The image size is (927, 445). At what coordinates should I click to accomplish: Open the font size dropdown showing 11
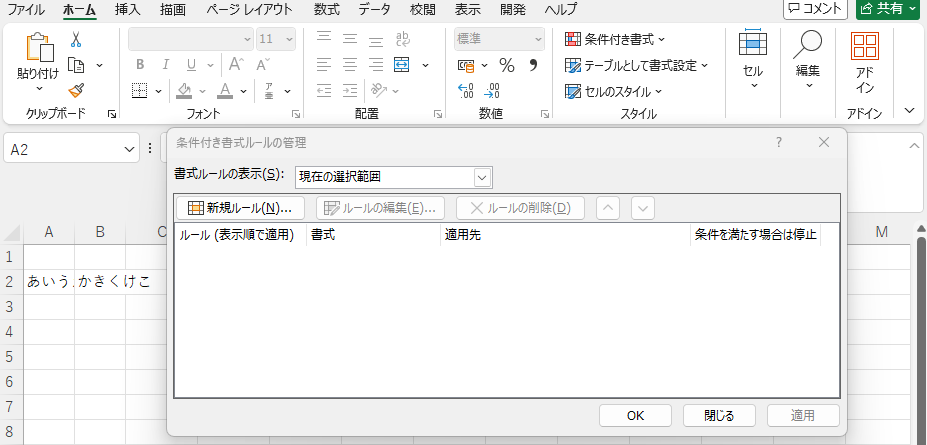pyautogui.click(x=276, y=39)
